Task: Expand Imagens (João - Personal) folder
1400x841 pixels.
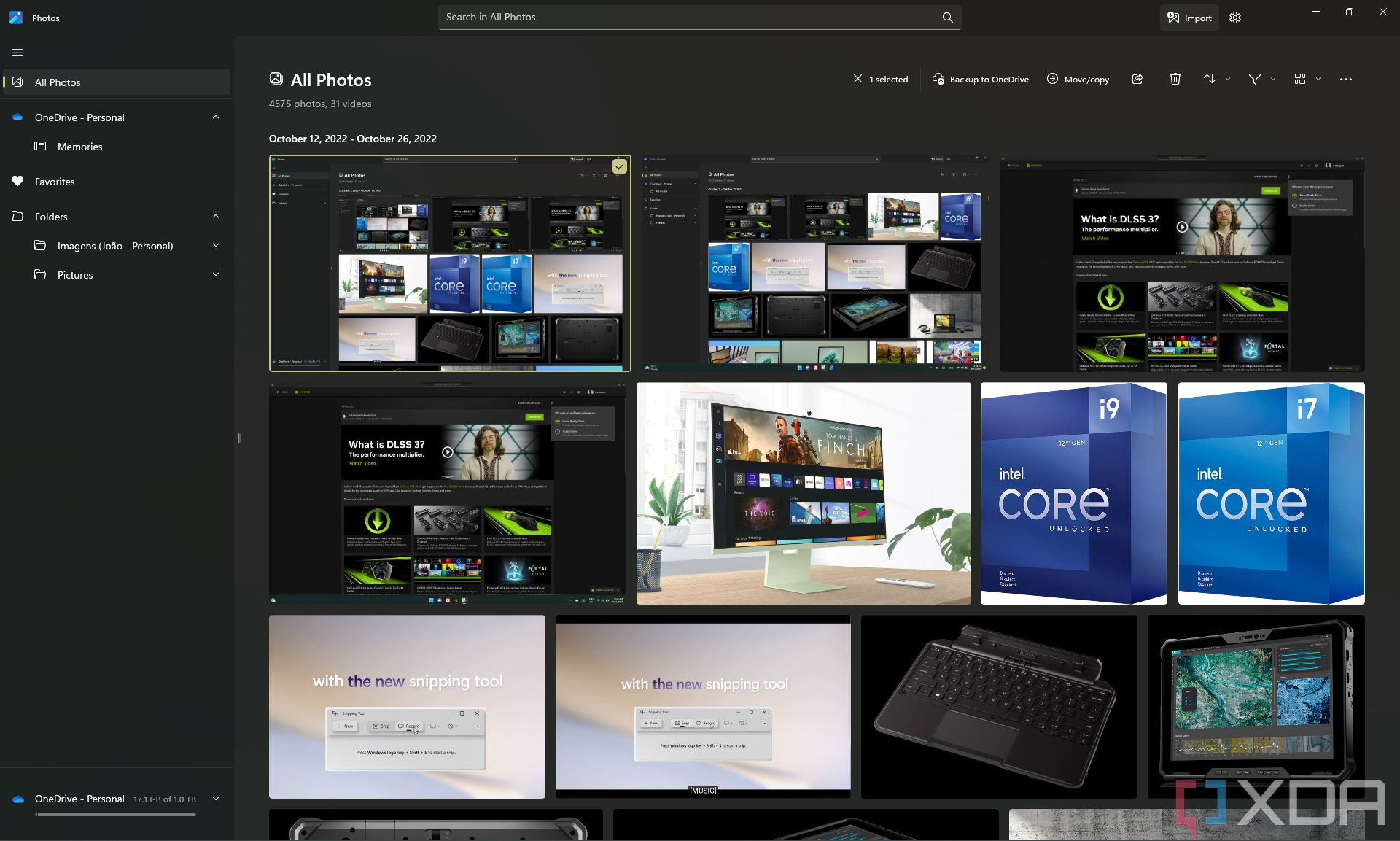Action: click(216, 246)
